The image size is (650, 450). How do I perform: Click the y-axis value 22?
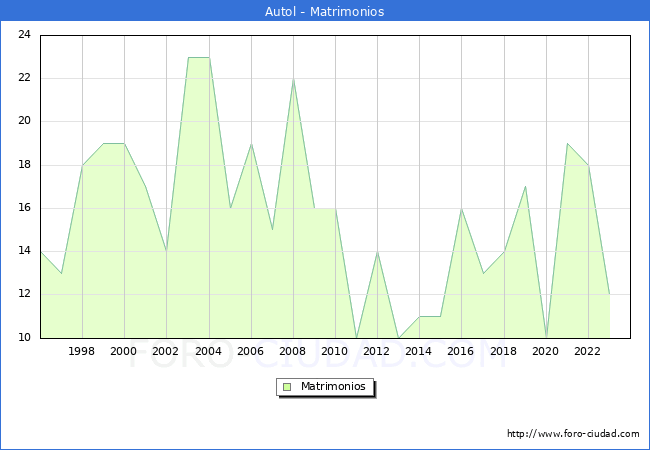coord(25,78)
